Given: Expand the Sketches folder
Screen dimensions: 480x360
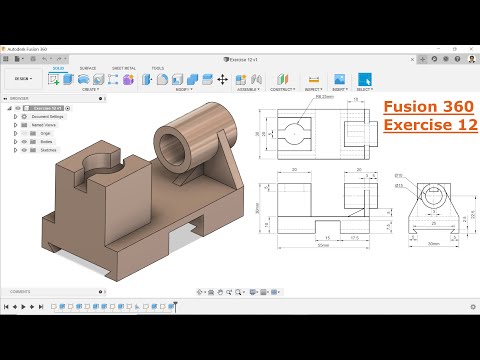Looking at the screenshot, I should 15,150.
